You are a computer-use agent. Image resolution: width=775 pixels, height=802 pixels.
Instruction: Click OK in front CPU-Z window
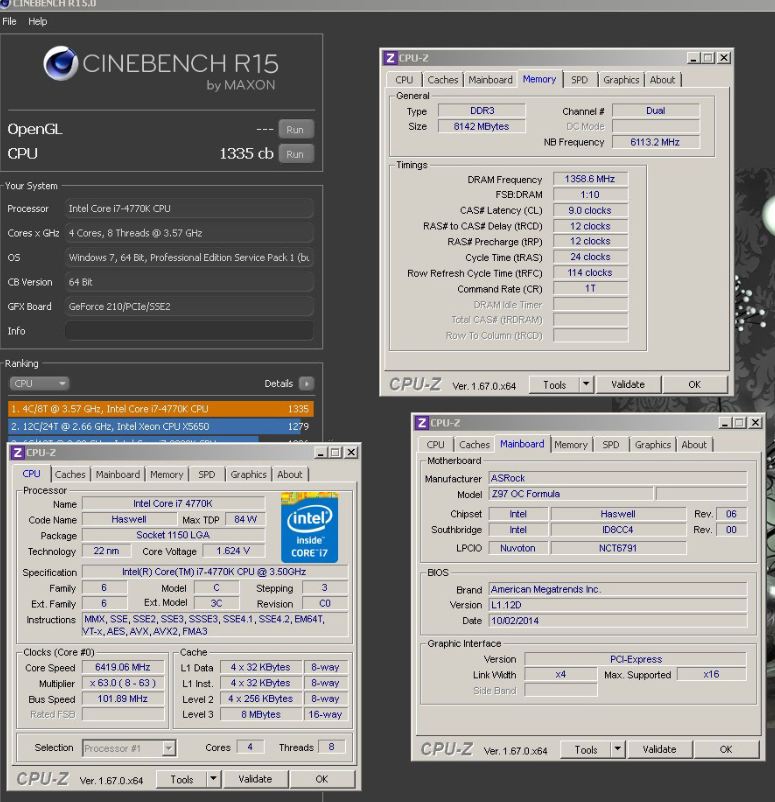(321, 779)
